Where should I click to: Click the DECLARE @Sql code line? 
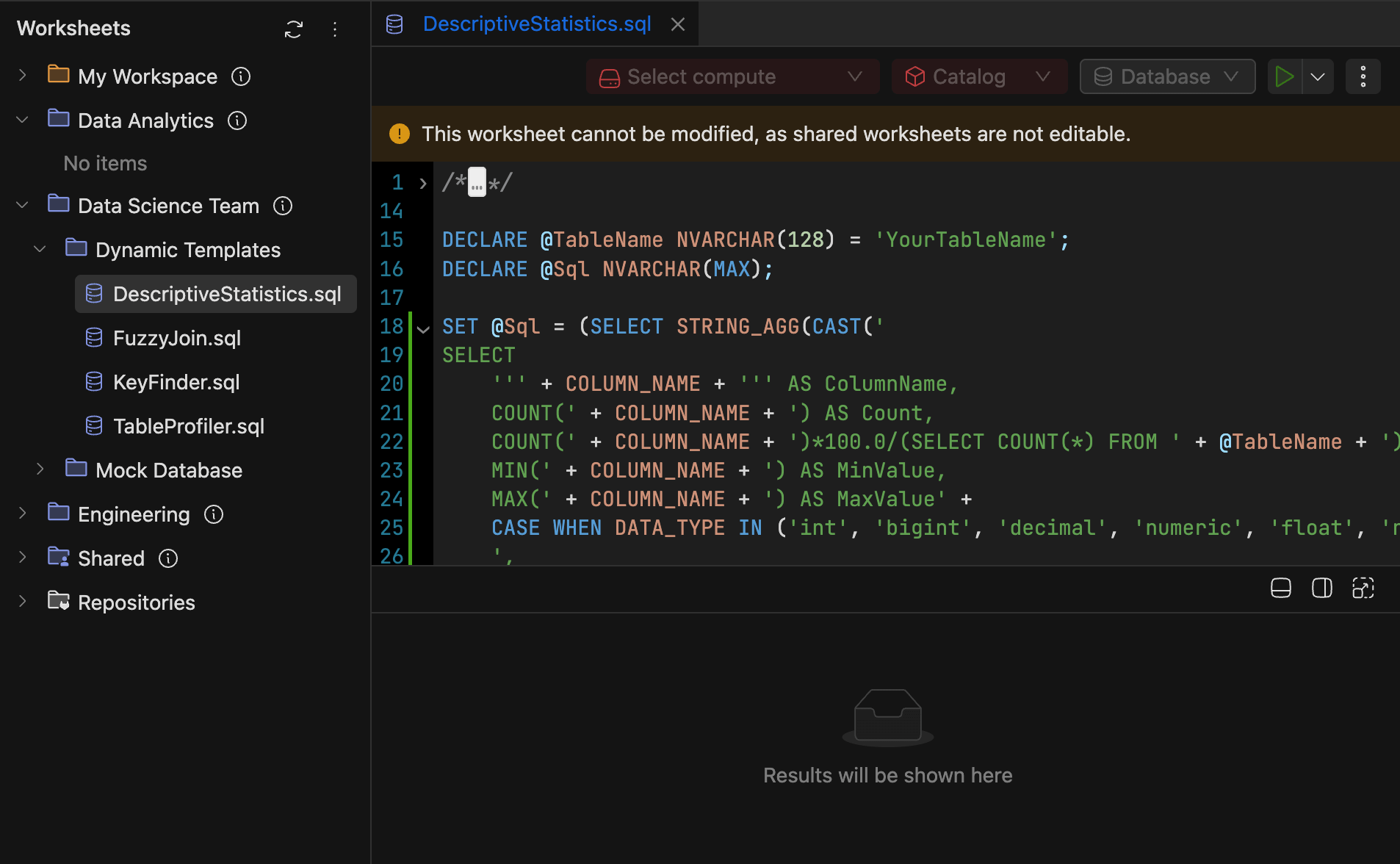point(607,270)
